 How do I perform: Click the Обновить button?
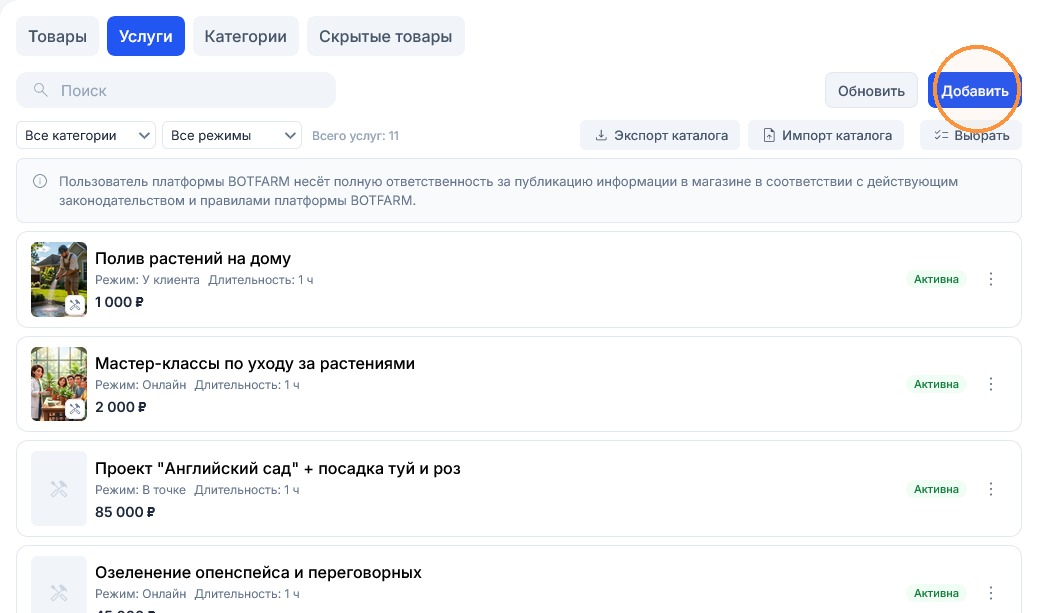coord(871,91)
